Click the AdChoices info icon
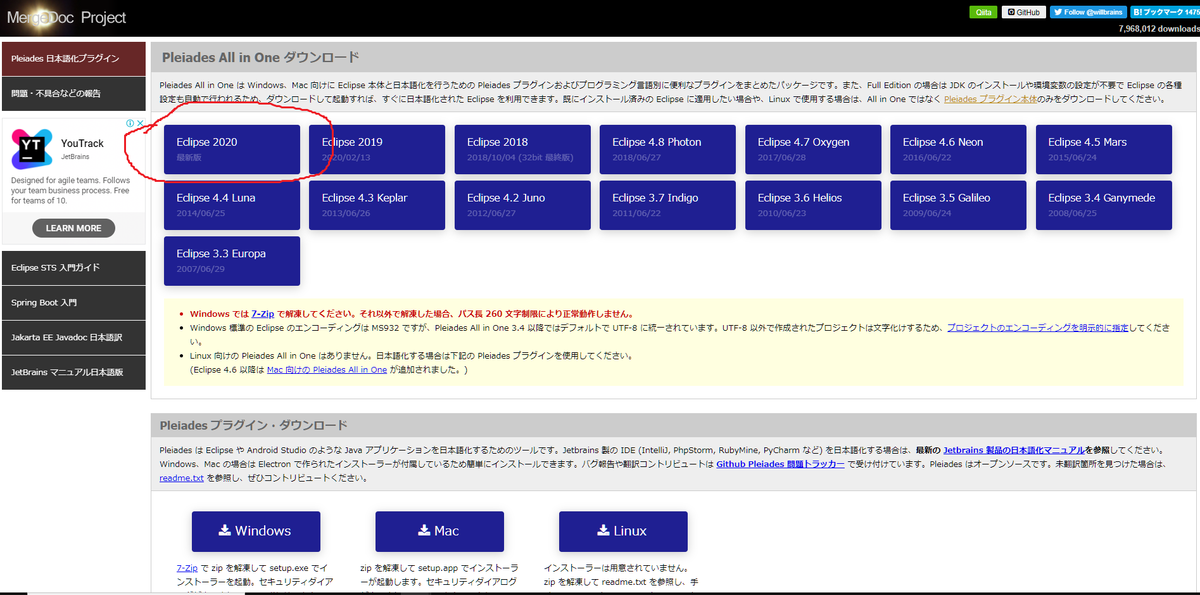 click(130, 124)
